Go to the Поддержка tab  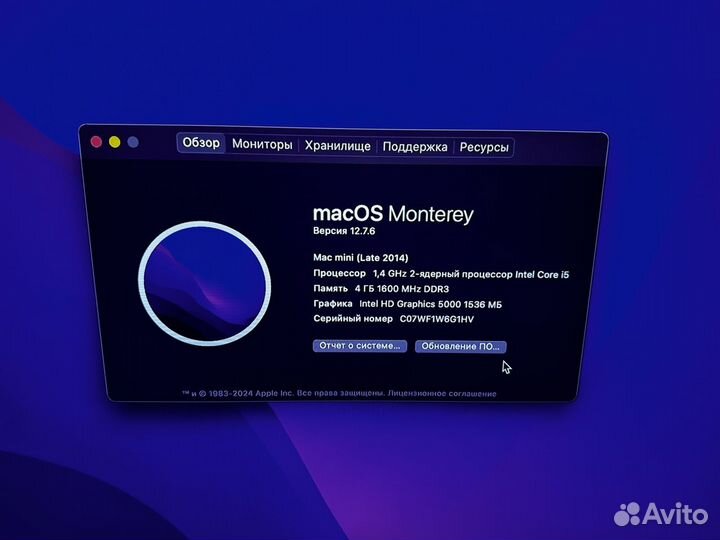click(415, 147)
